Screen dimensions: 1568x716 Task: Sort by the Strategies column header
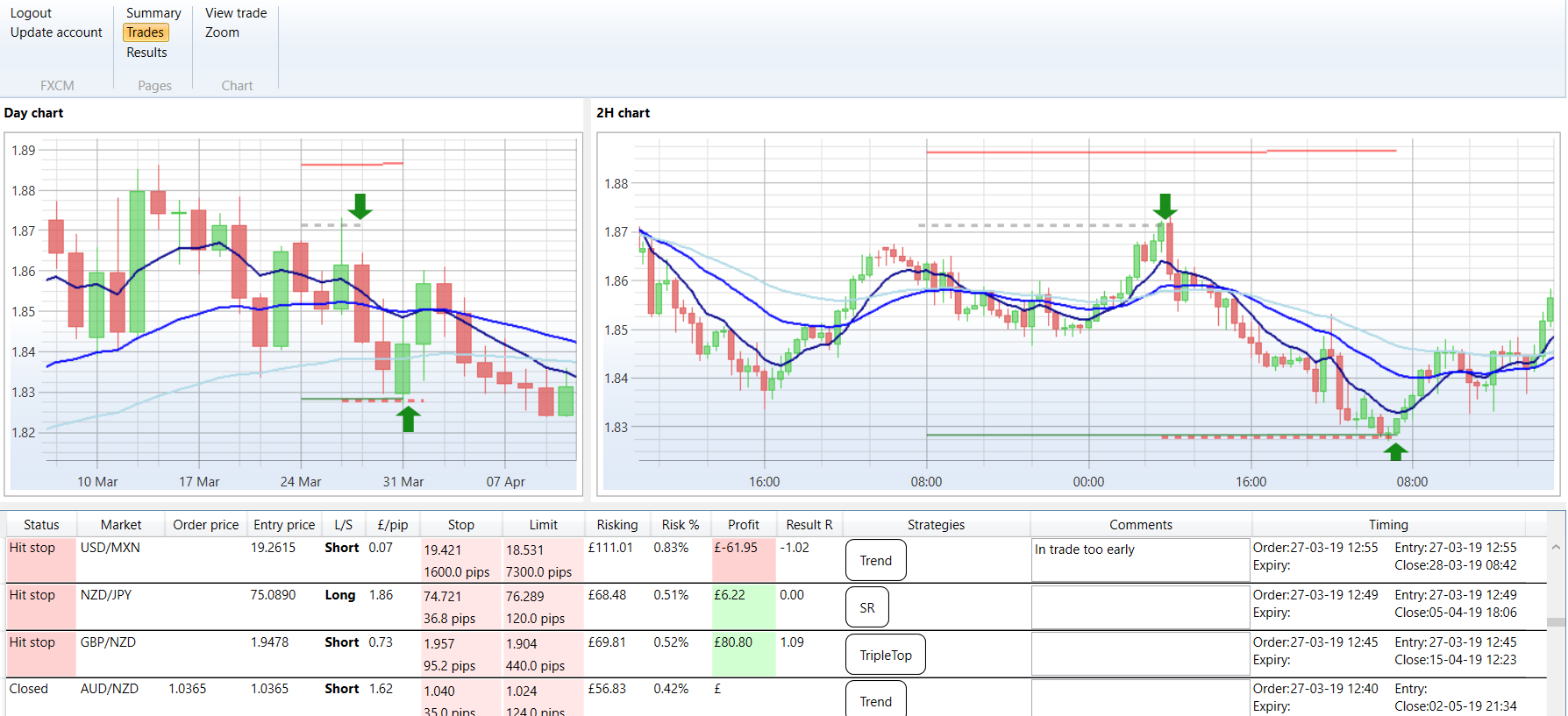pyautogui.click(x=936, y=525)
